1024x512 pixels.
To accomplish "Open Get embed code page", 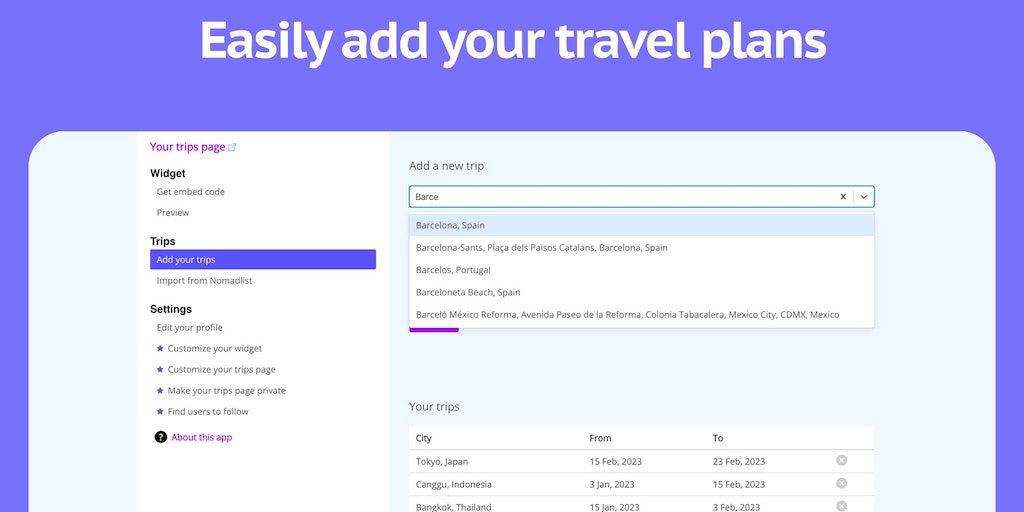I will tap(191, 192).
